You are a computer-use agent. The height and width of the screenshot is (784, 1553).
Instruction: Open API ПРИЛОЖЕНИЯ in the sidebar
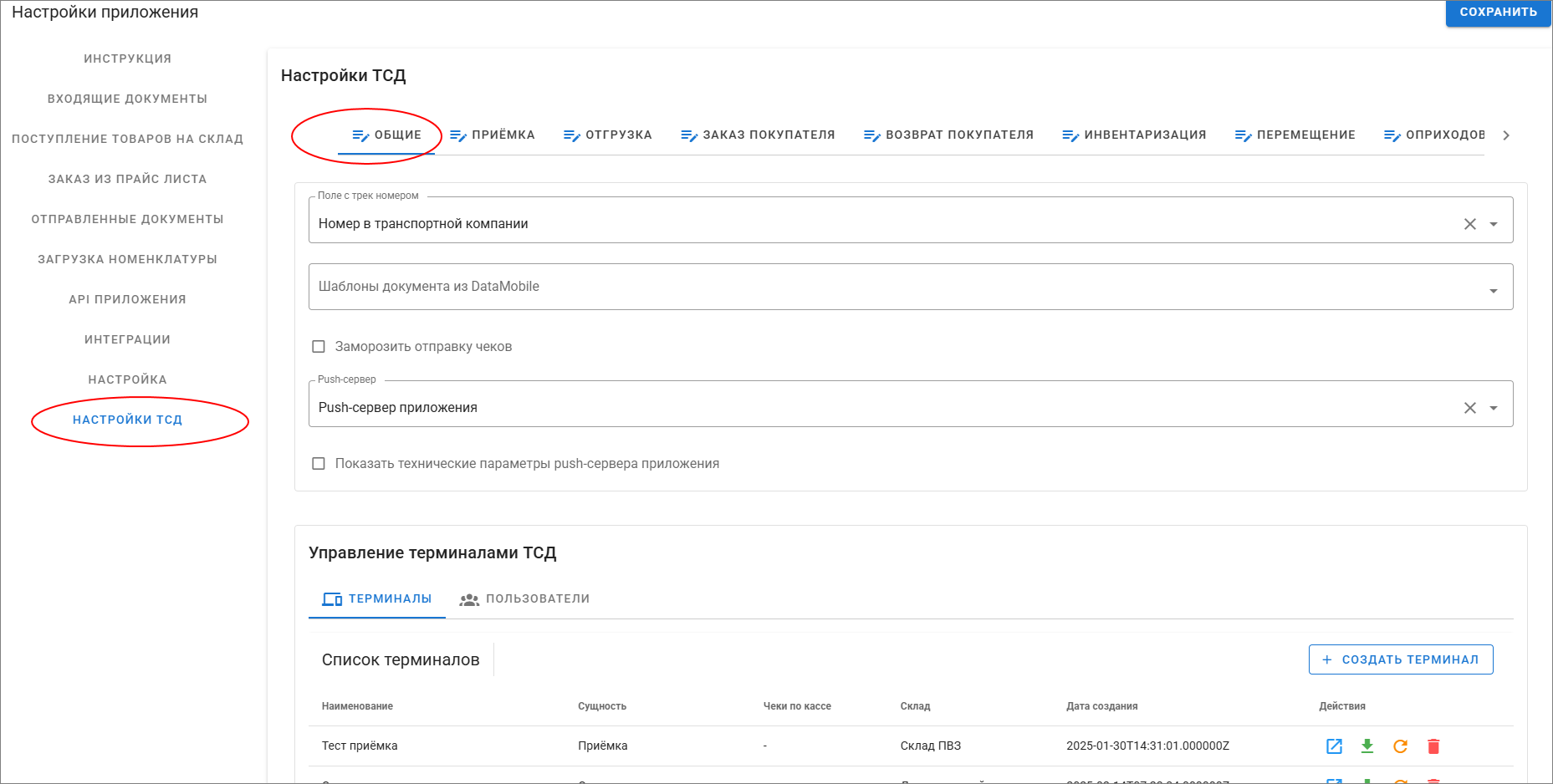point(127,299)
